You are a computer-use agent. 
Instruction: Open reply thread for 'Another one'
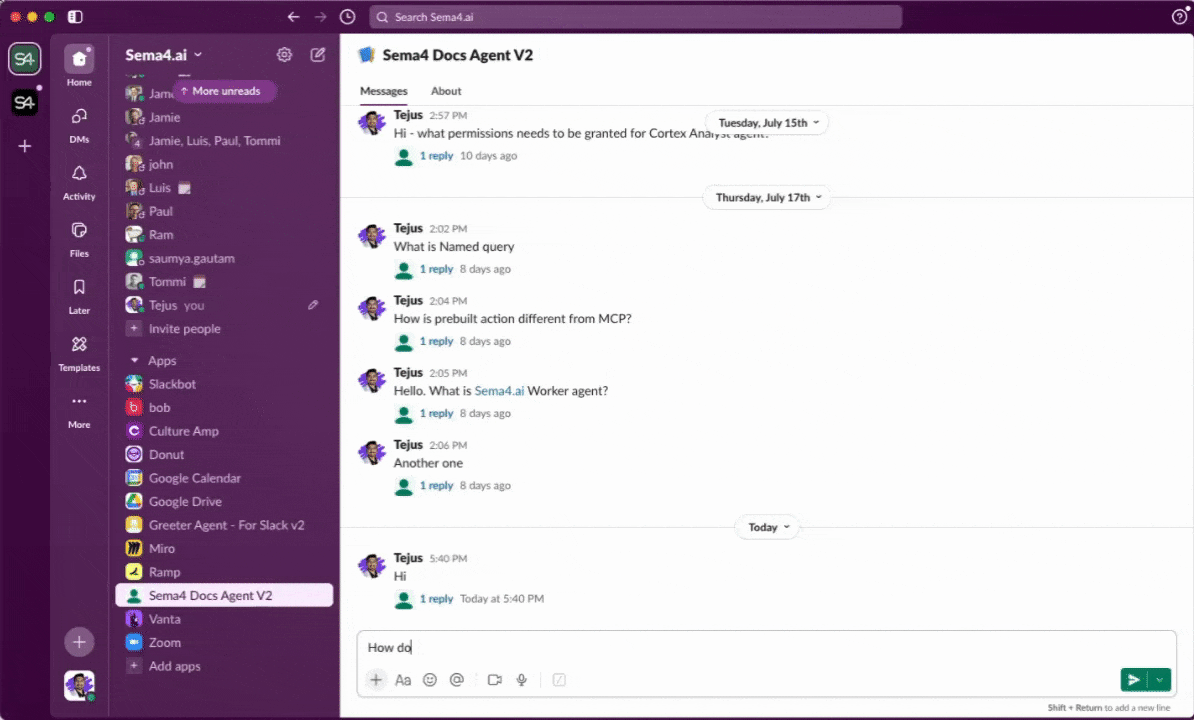pyautogui.click(x=436, y=485)
